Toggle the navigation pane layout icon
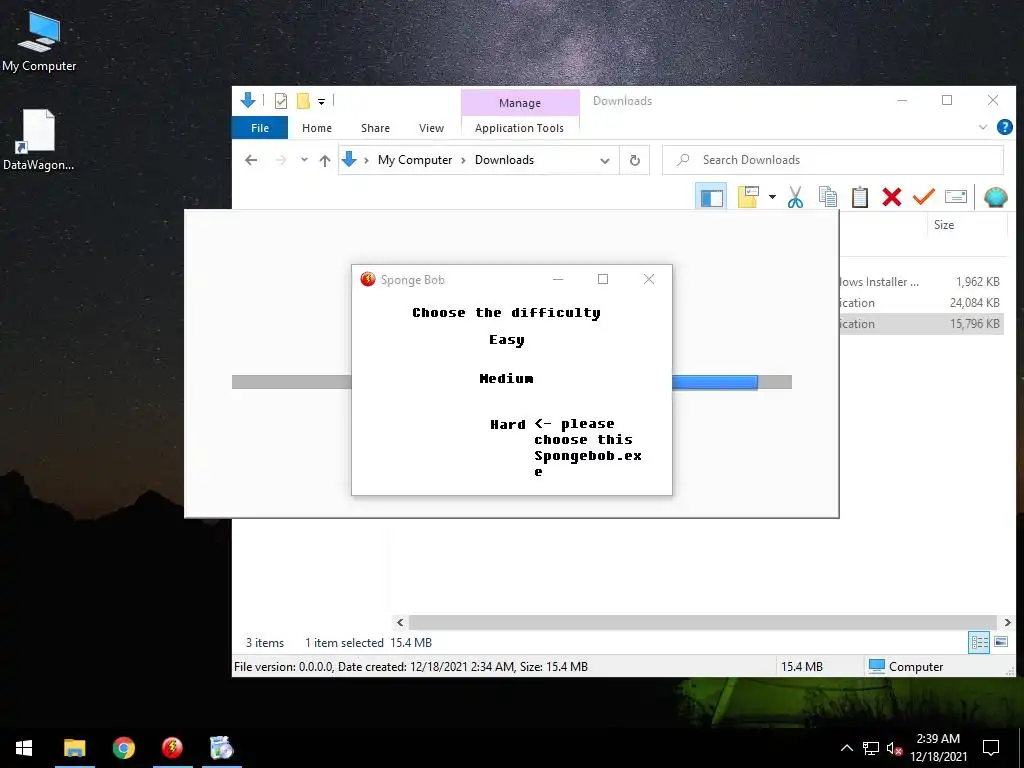The height and width of the screenshot is (768, 1024). click(711, 197)
